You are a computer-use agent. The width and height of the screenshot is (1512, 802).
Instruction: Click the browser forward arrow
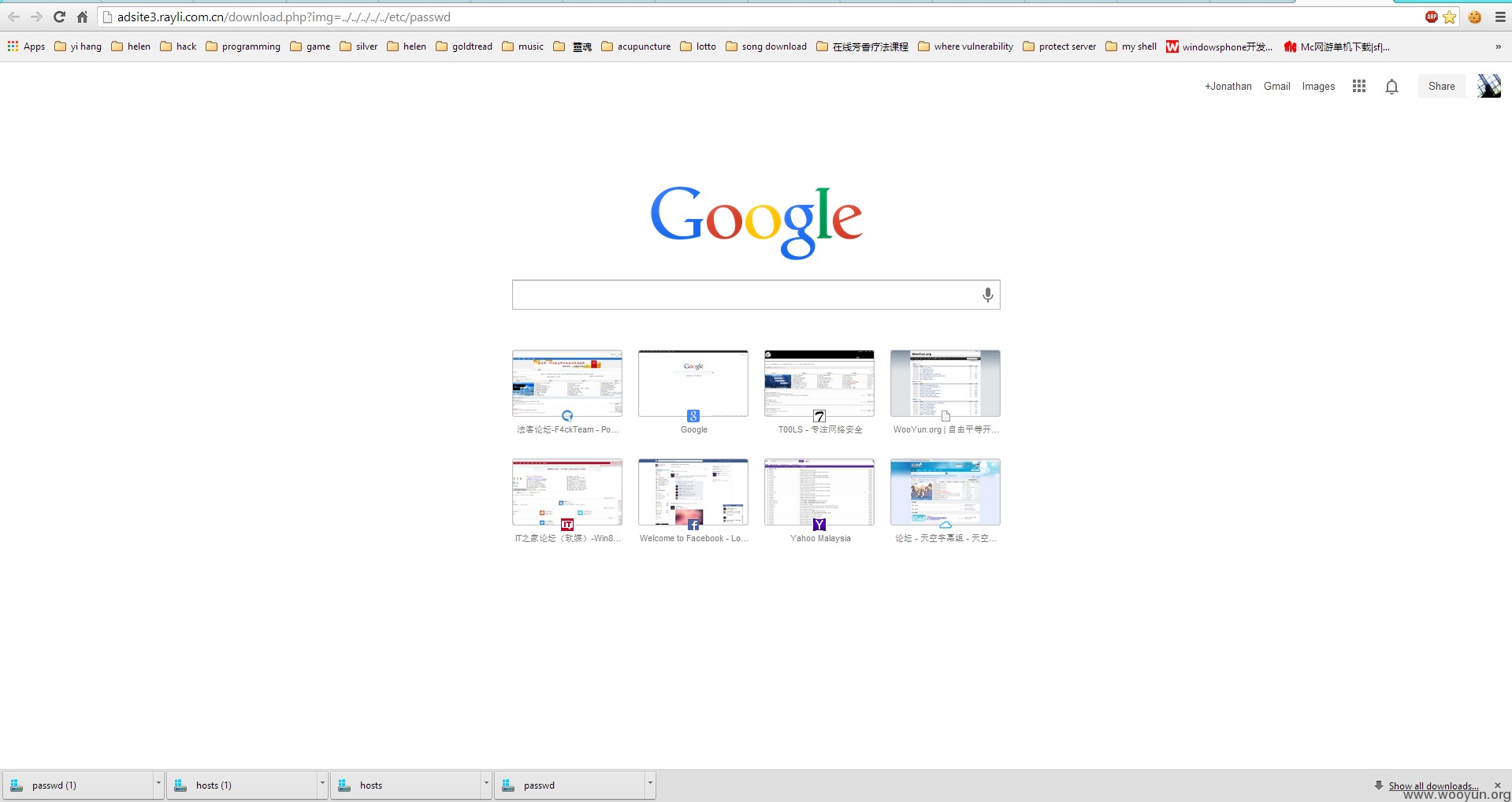36,17
